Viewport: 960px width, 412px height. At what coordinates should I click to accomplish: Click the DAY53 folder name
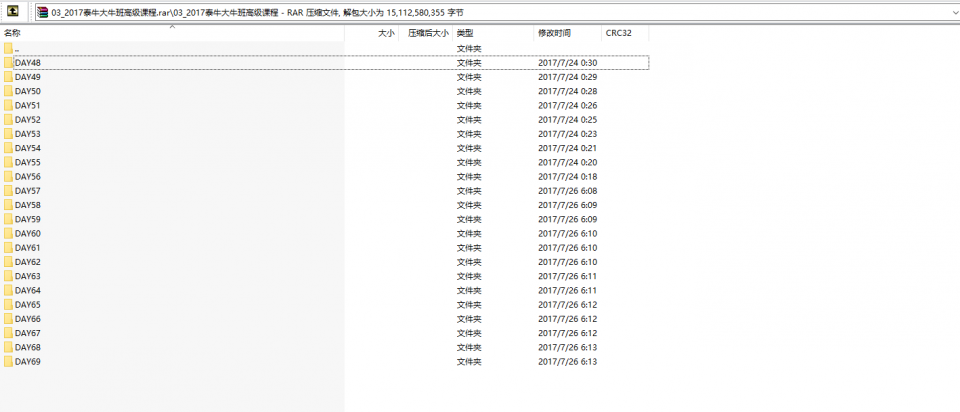pyautogui.click(x=28, y=134)
